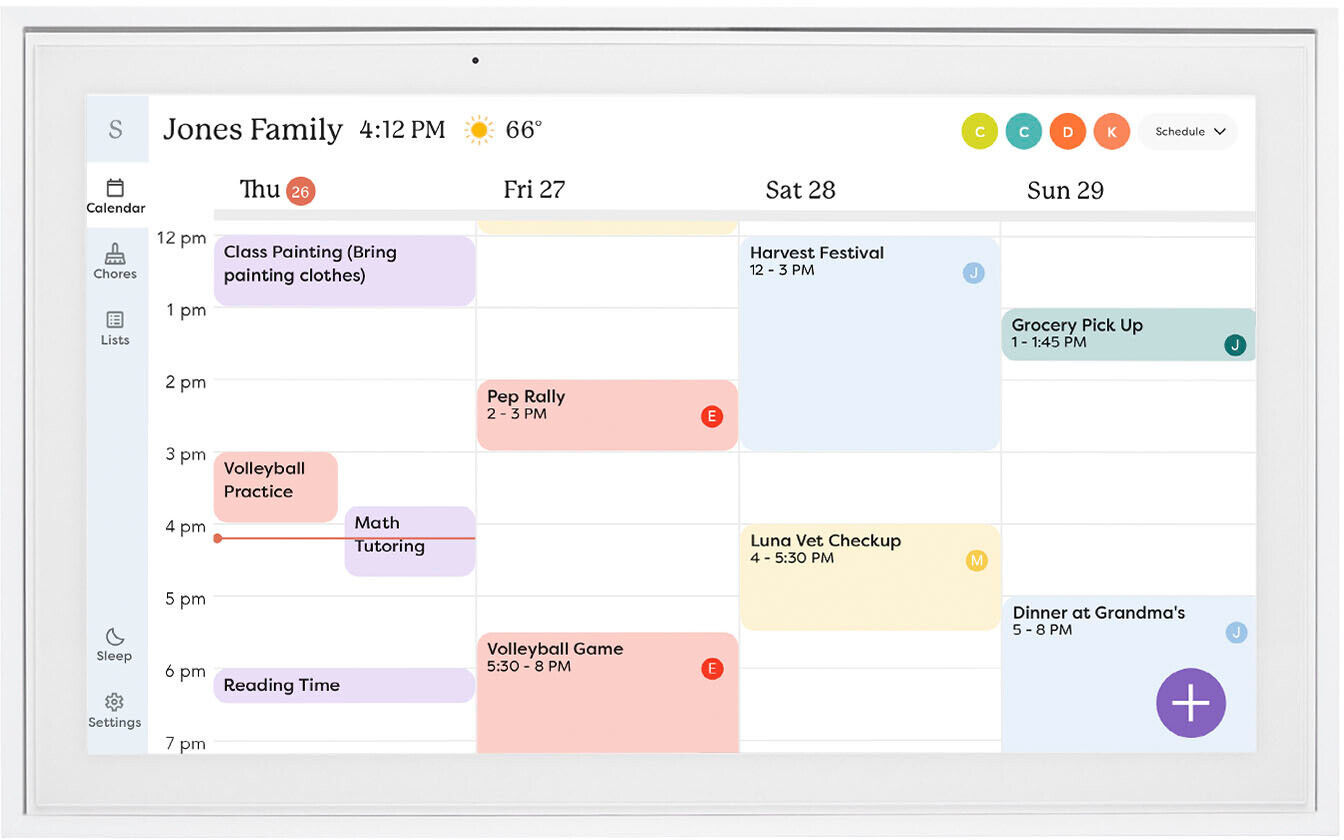The height and width of the screenshot is (840, 1344).
Task: Open the Schedule view dropdown
Action: (x=1187, y=131)
